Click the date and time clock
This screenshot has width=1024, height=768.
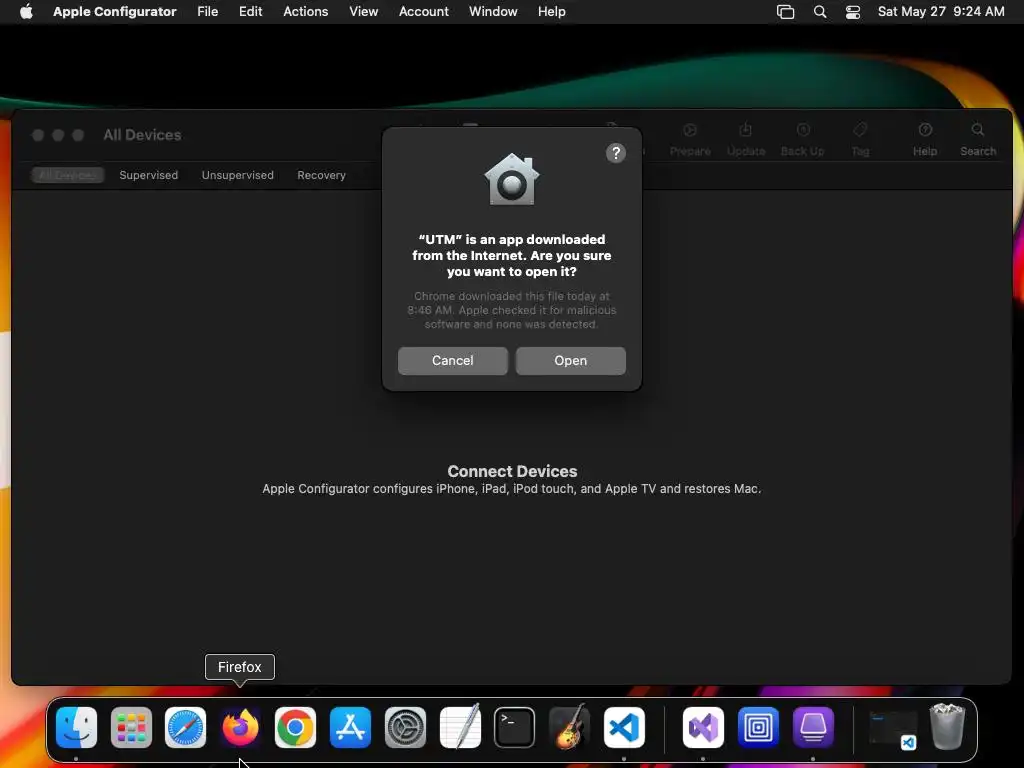click(941, 12)
